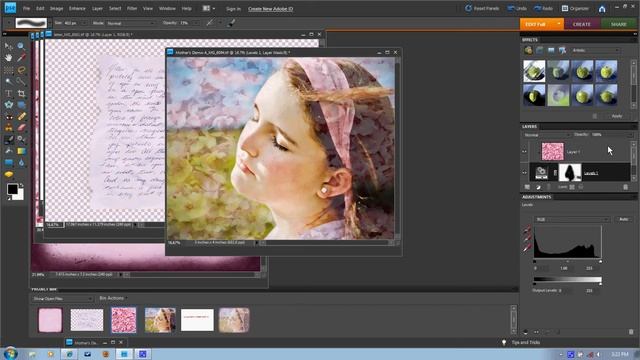
Task: Select the Type tool
Action: [9, 93]
